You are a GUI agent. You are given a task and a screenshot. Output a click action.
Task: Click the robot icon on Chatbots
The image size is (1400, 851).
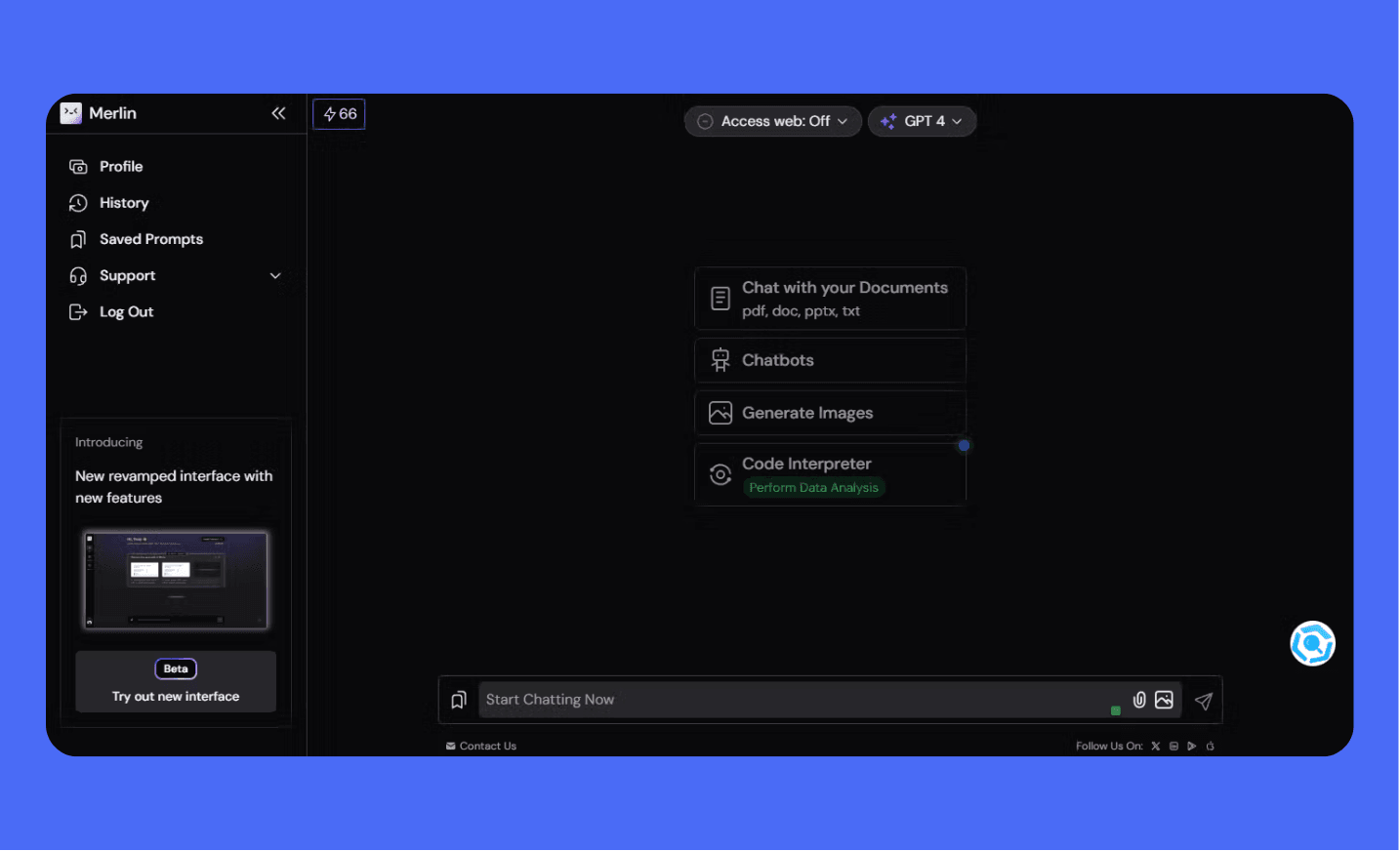click(x=721, y=360)
